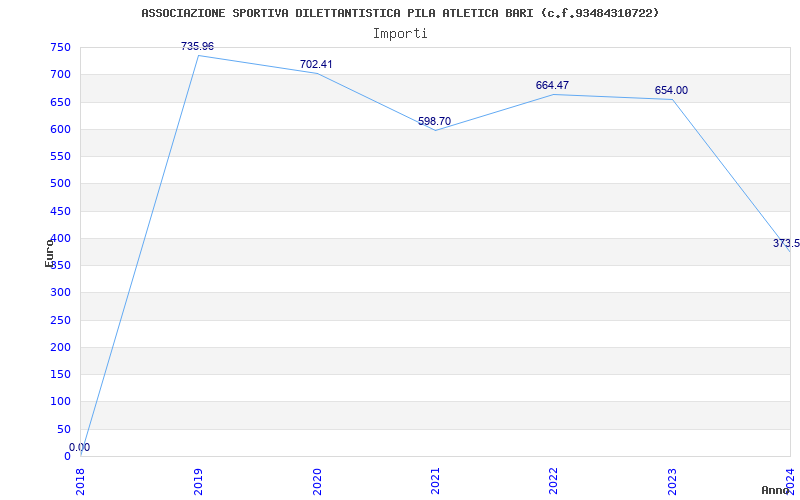The image size is (800, 500).
Task: Click the 600 y-axis tick label
Action: tap(60, 129)
